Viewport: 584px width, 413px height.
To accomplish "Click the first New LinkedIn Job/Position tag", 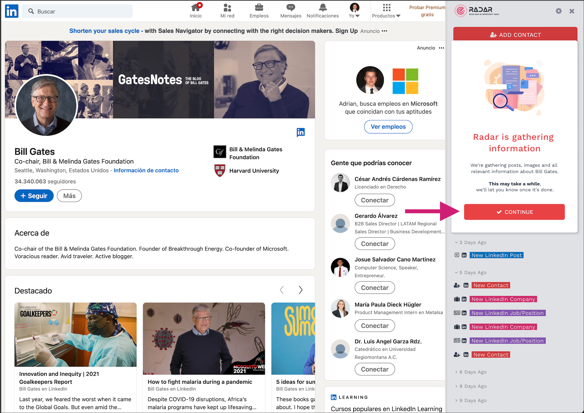I will (507, 313).
